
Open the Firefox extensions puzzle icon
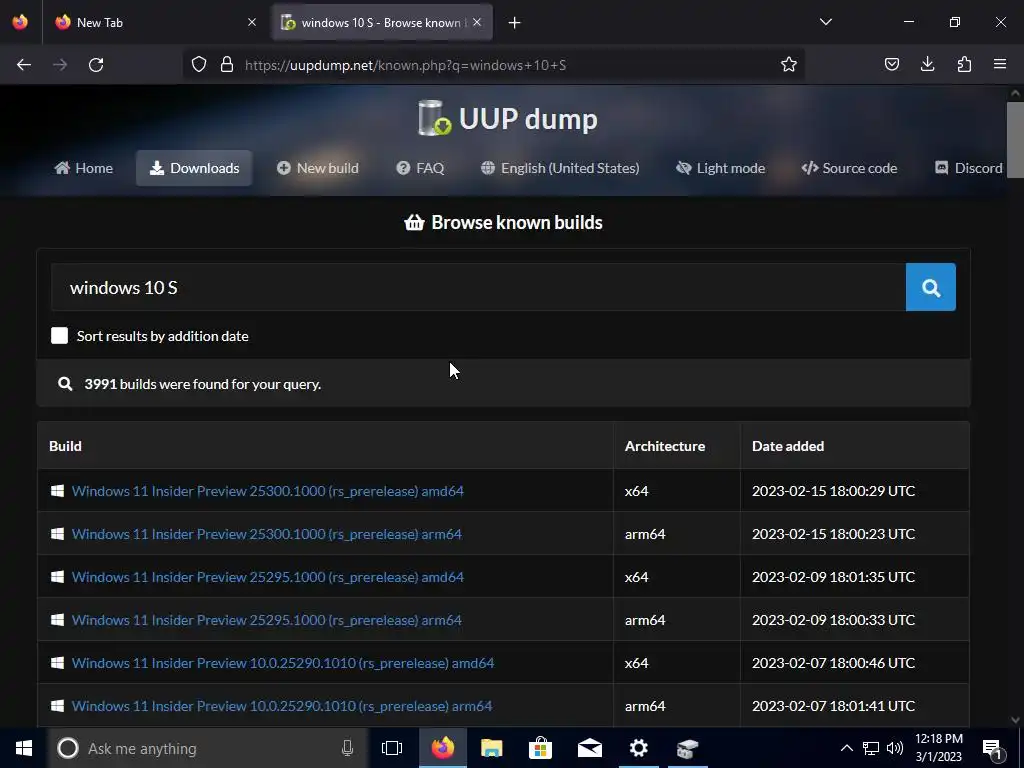pyautogui.click(x=964, y=64)
